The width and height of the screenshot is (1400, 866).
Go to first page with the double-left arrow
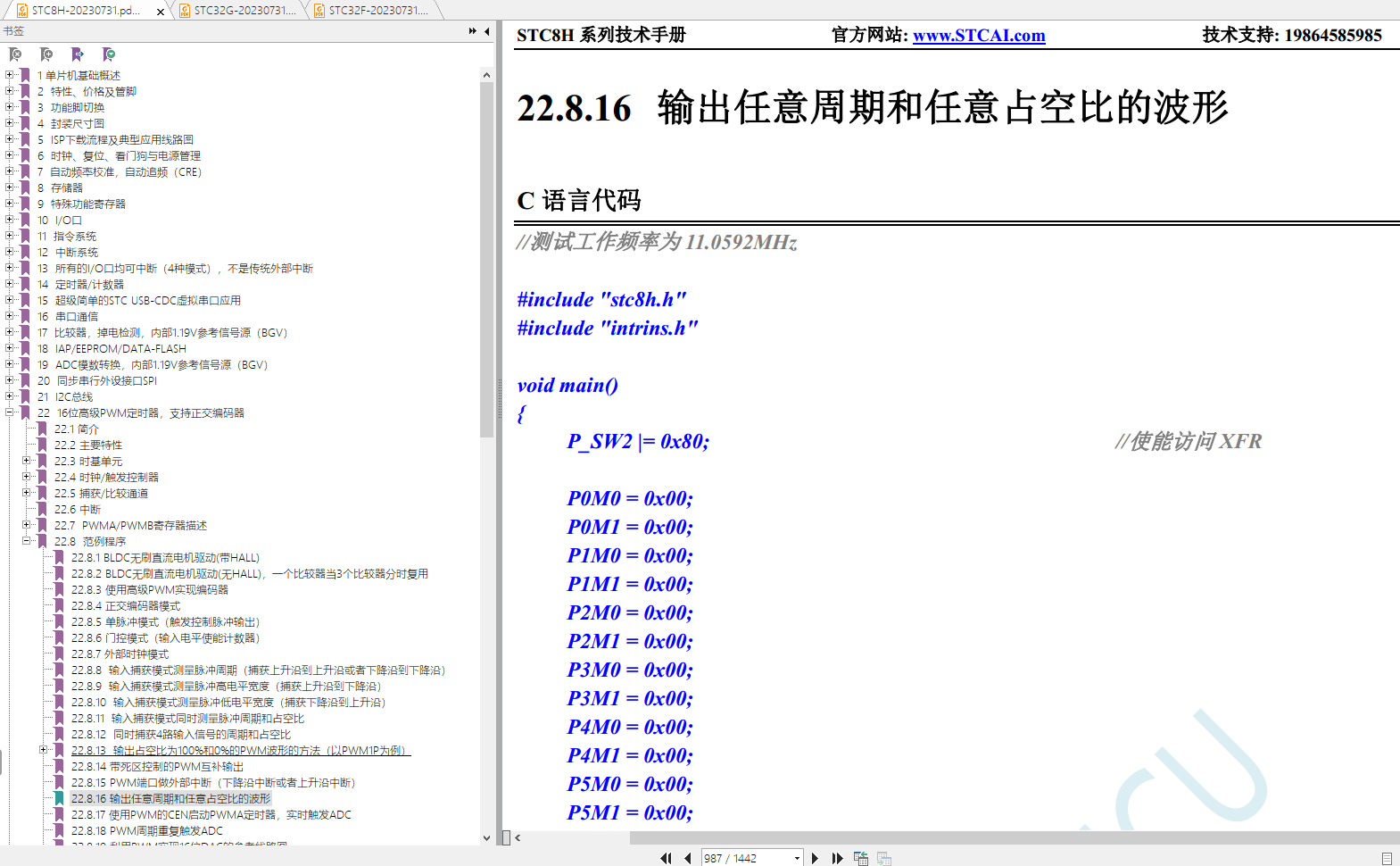[x=666, y=858]
